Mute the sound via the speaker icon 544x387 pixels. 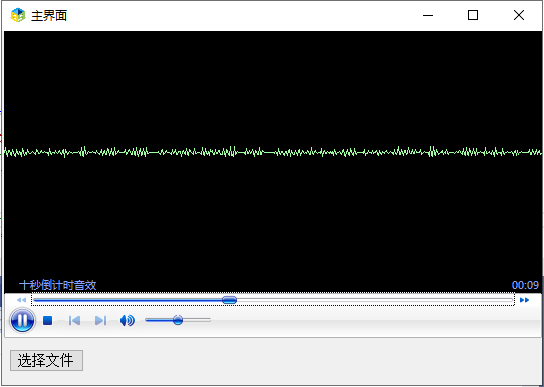pos(127,320)
